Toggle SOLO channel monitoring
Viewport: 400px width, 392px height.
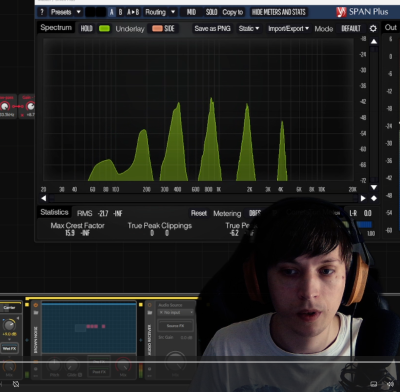click(211, 12)
